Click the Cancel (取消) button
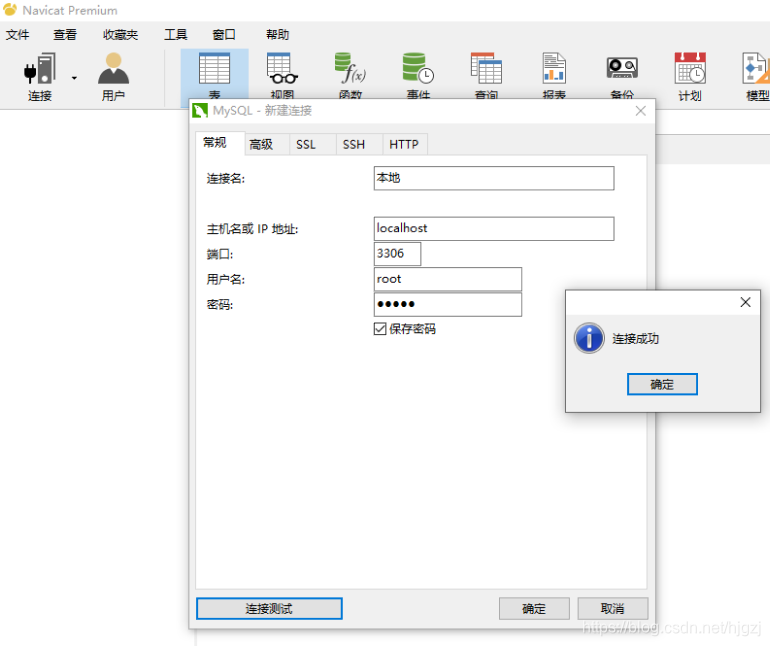 pos(613,609)
